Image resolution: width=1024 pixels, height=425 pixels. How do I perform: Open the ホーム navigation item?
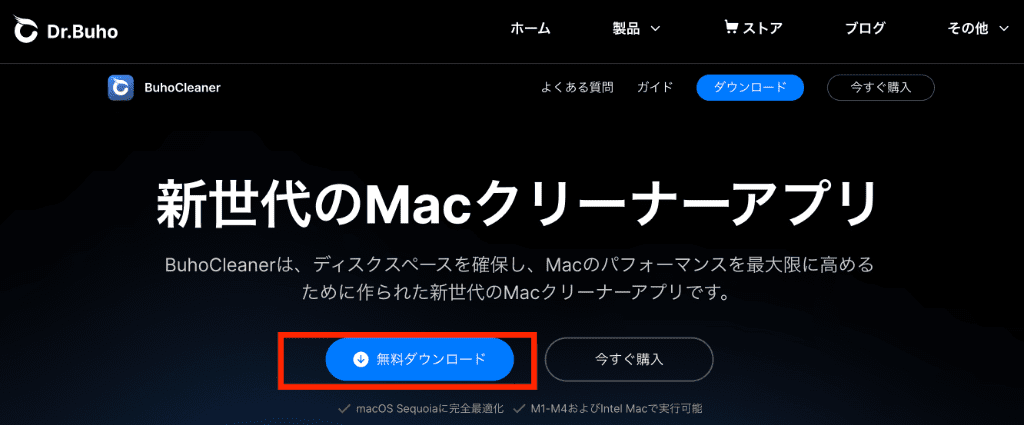click(530, 29)
